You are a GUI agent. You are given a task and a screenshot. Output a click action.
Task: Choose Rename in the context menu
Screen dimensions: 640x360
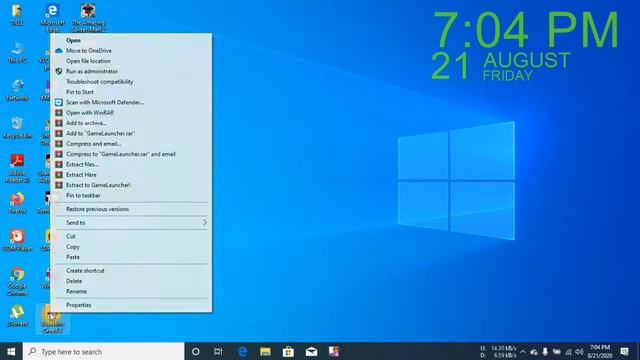pos(131,291)
